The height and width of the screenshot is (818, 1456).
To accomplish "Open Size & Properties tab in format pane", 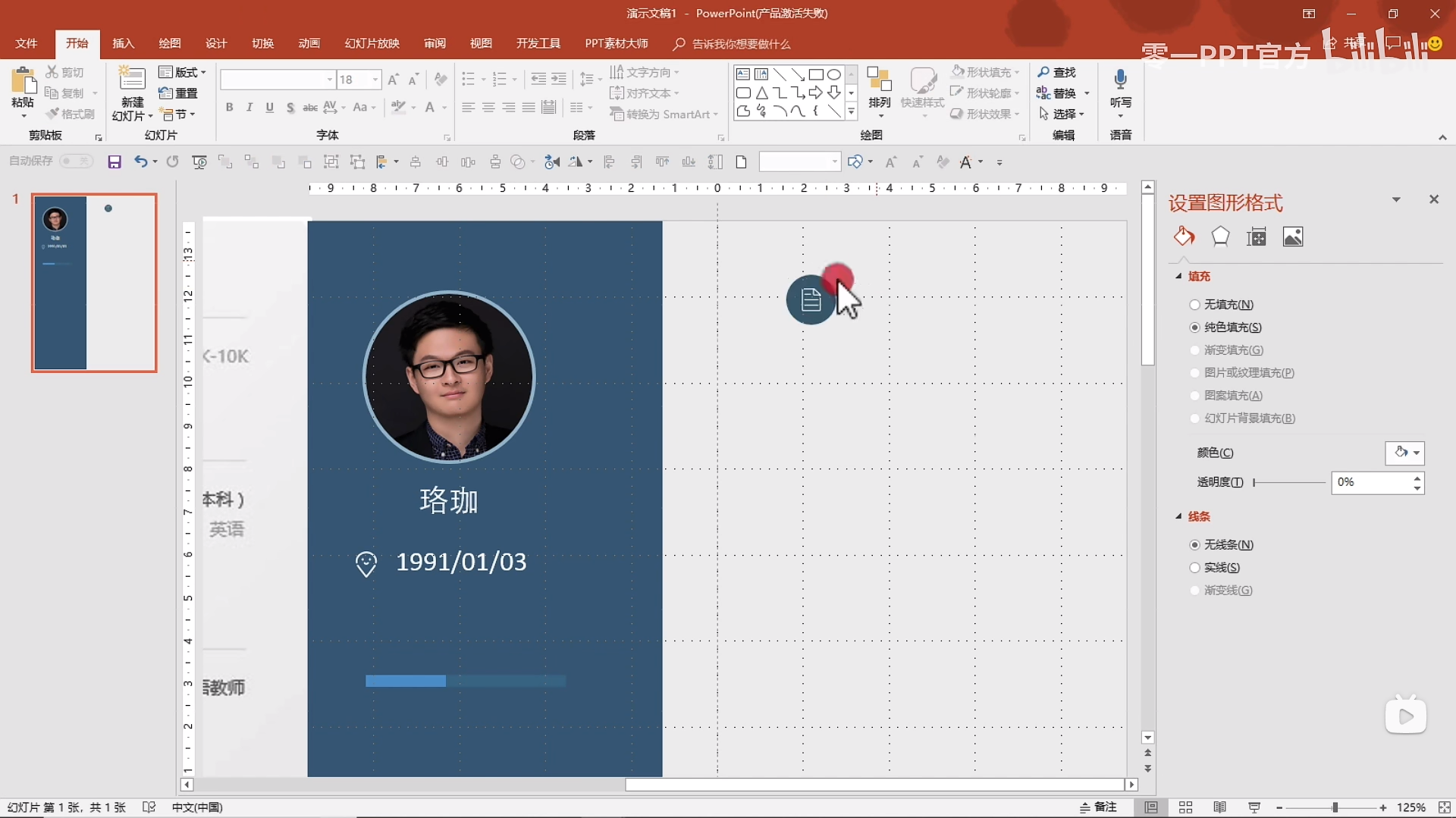I will pyautogui.click(x=1257, y=237).
